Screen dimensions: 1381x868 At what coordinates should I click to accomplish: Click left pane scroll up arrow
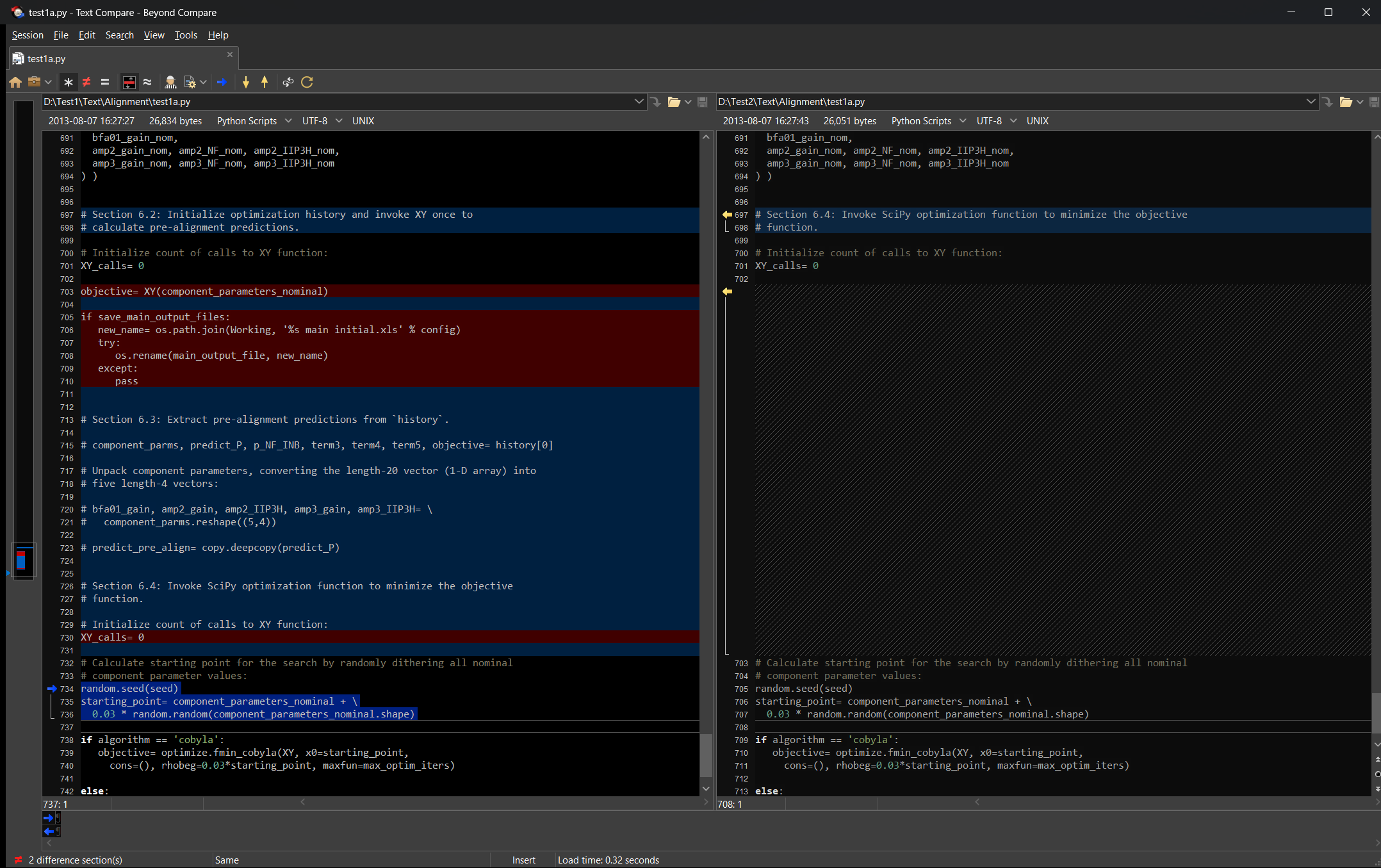(706, 137)
